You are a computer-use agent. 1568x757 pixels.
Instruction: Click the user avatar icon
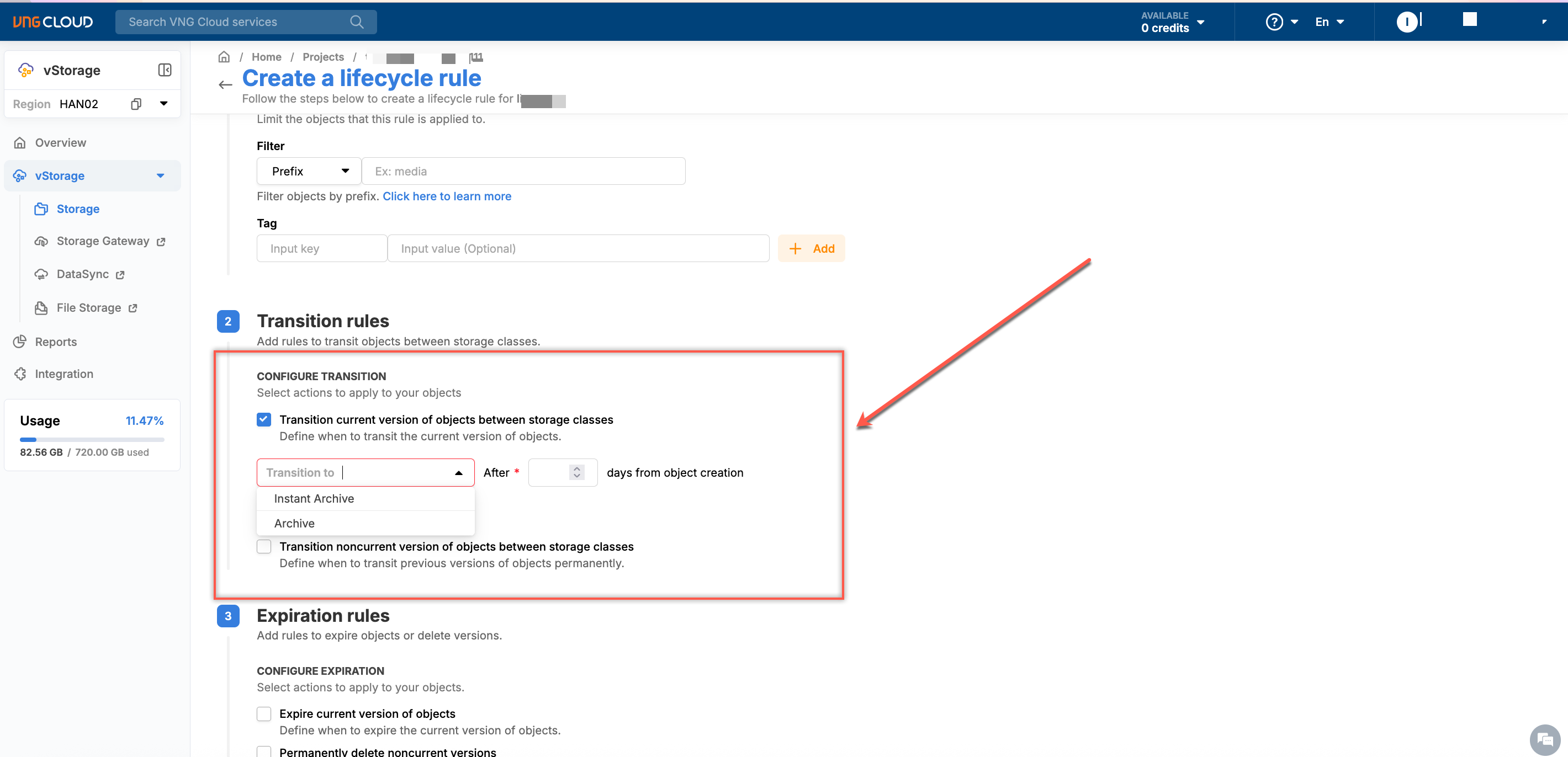click(1406, 22)
